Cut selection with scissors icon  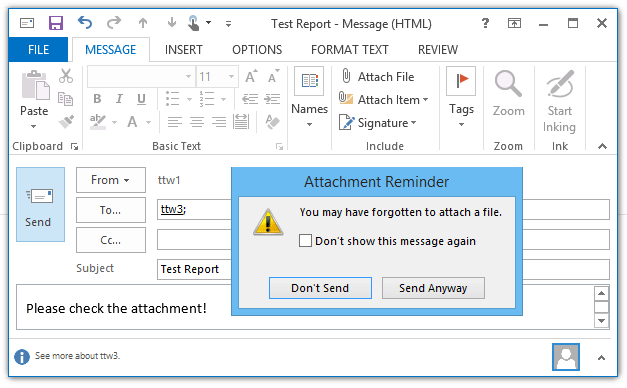coord(66,76)
